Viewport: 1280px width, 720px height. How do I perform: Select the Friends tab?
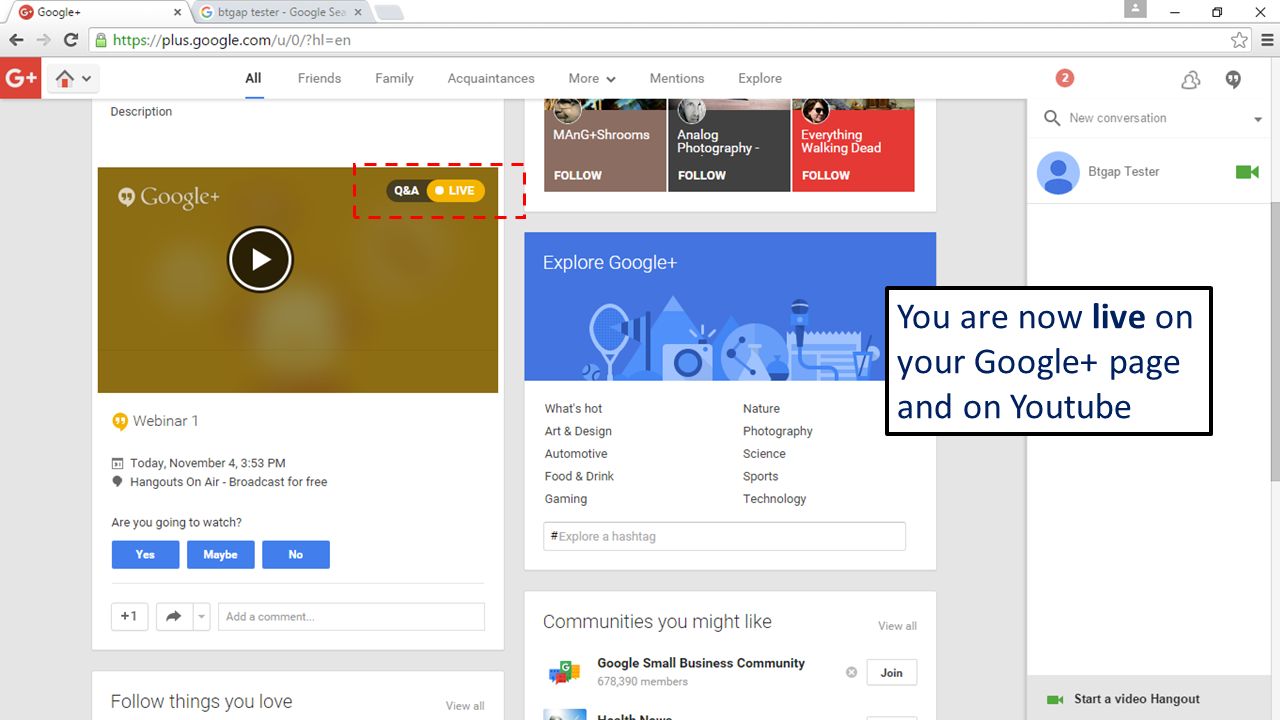(319, 78)
